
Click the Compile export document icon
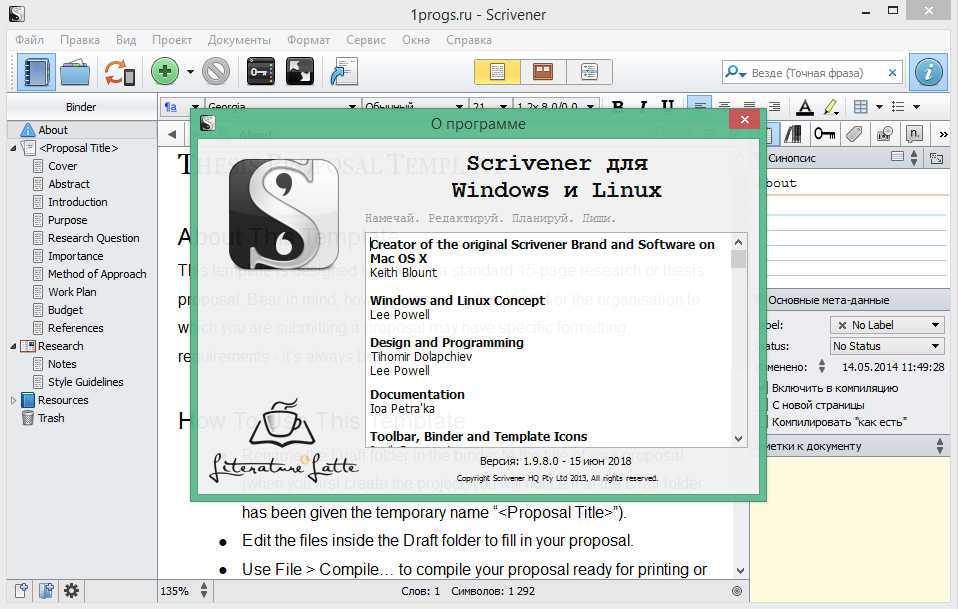pos(344,72)
